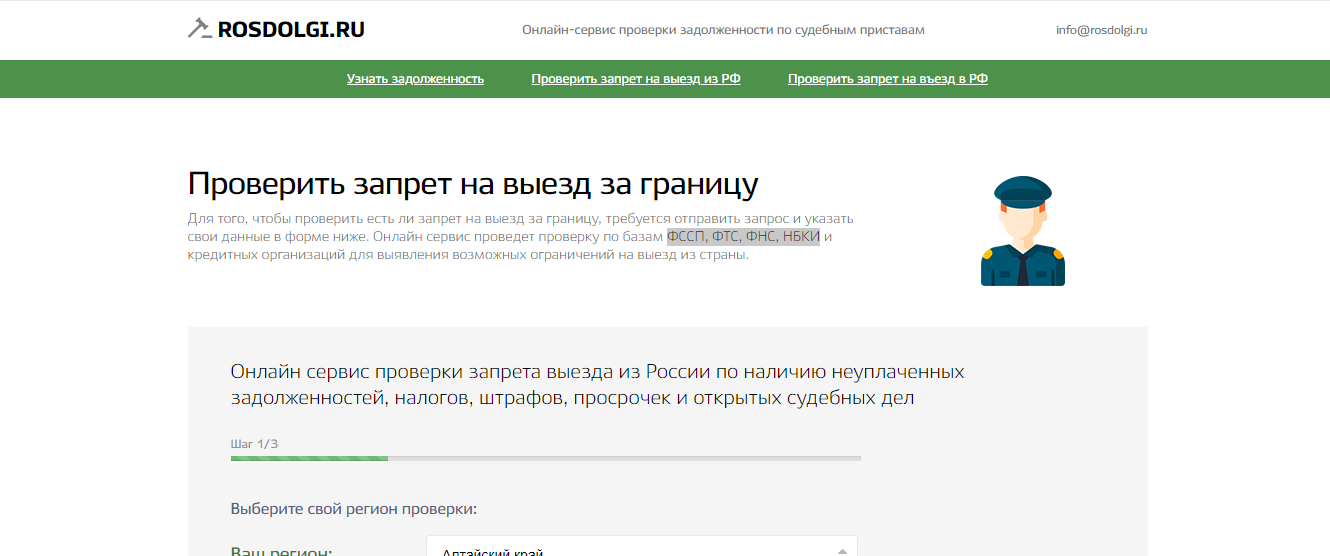Click the gray unfilled part of progress bar
Image resolution: width=1330 pixels, height=556 pixels.
pos(624,458)
